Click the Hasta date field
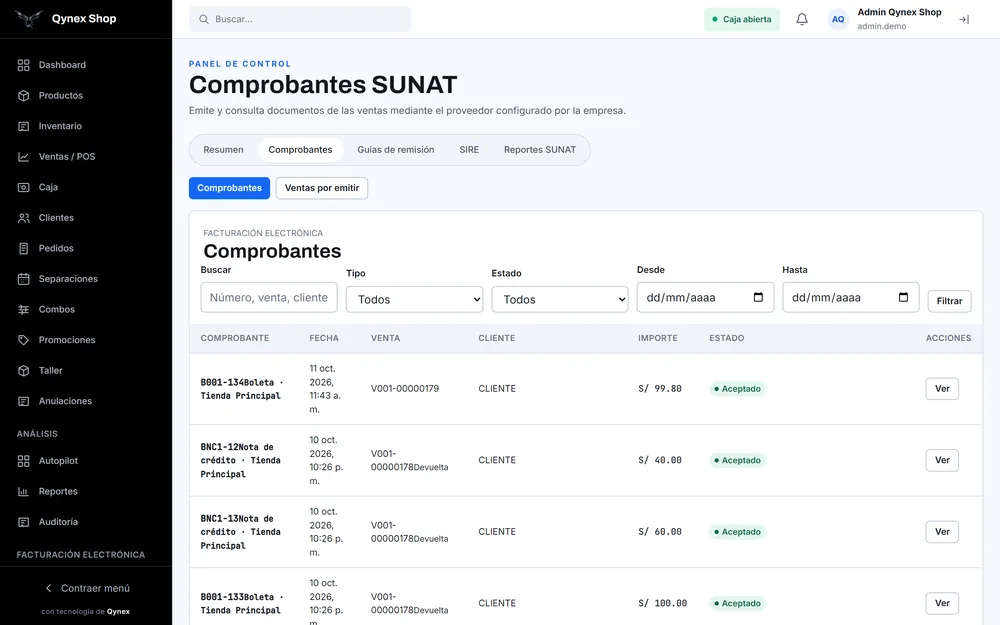Image resolution: width=1000 pixels, height=625 pixels. [851, 298]
